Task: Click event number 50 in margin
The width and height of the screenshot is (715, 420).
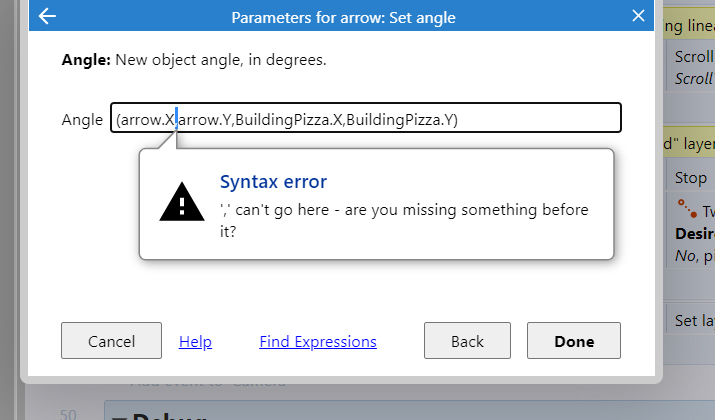Action: 68,414
